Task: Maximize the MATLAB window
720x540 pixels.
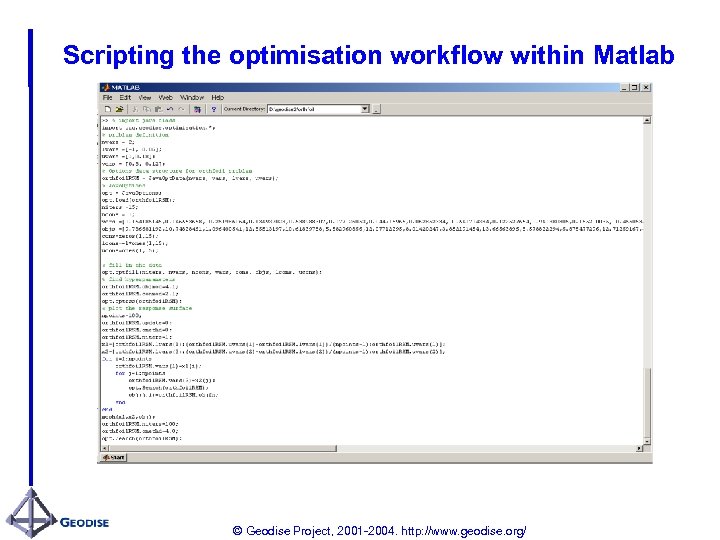Action: click(634, 87)
